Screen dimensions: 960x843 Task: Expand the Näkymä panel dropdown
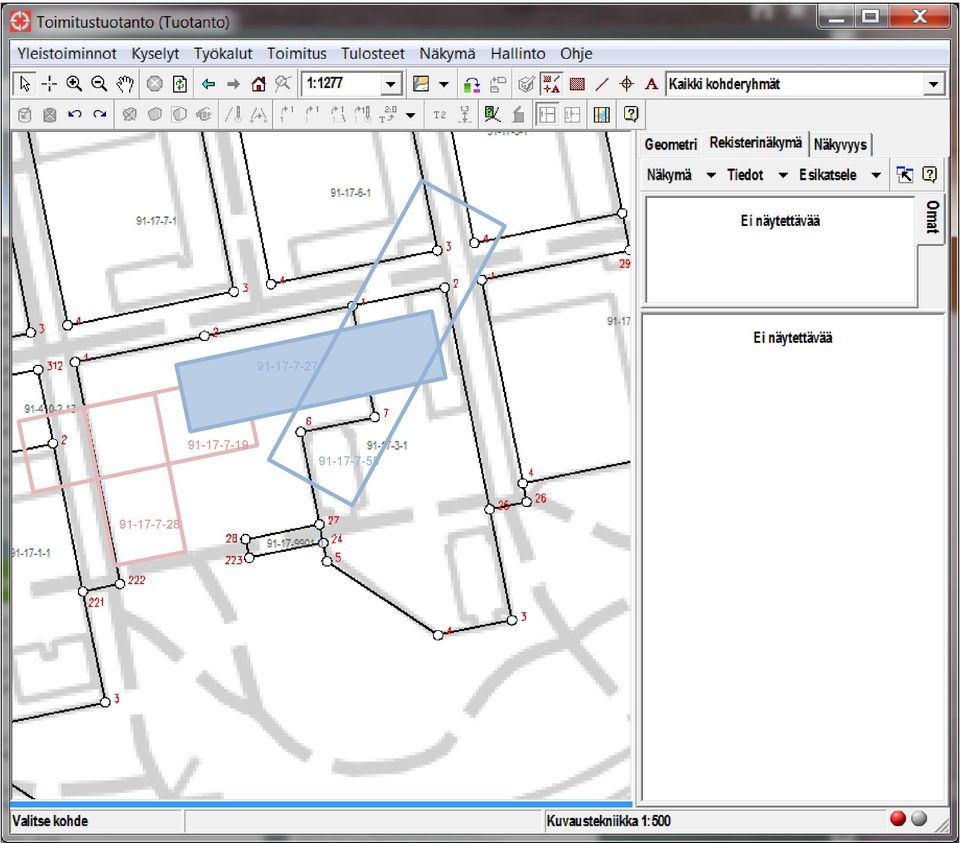click(x=711, y=175)
